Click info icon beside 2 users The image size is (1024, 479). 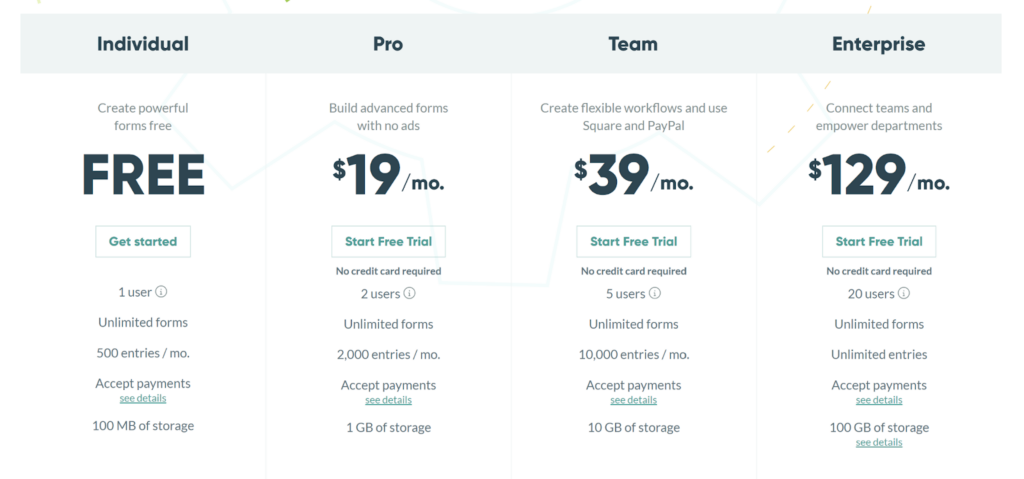[x=409, y=293]
